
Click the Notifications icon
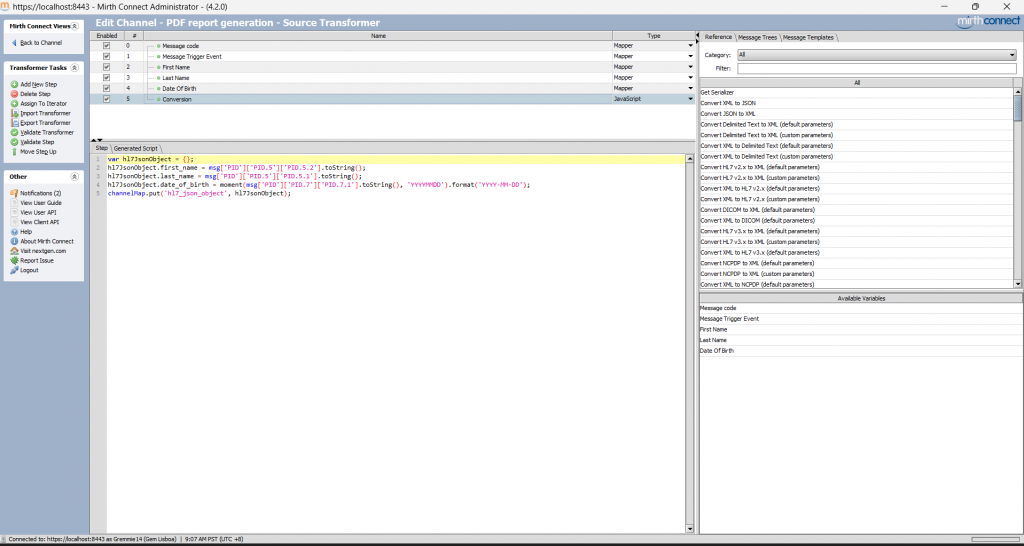coord(14,193)
